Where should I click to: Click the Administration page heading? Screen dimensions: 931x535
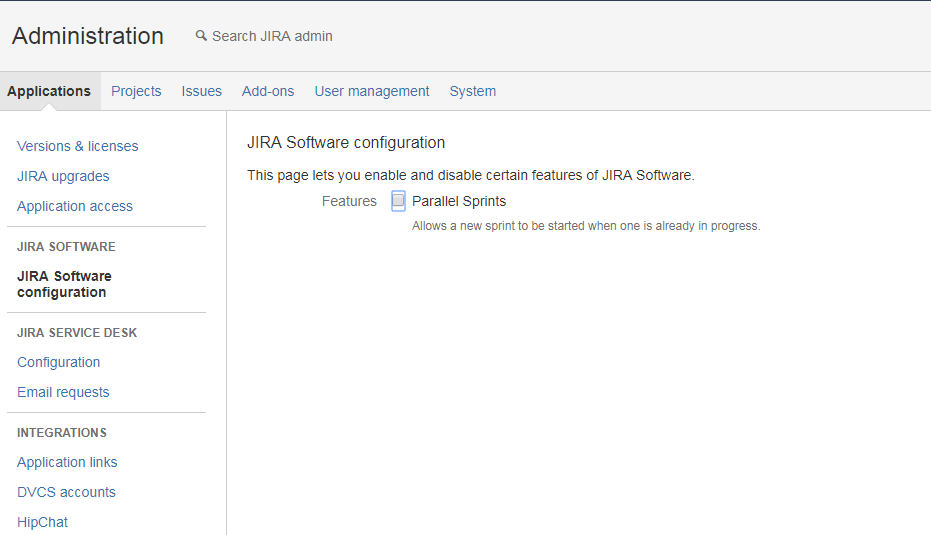(88, 36)
